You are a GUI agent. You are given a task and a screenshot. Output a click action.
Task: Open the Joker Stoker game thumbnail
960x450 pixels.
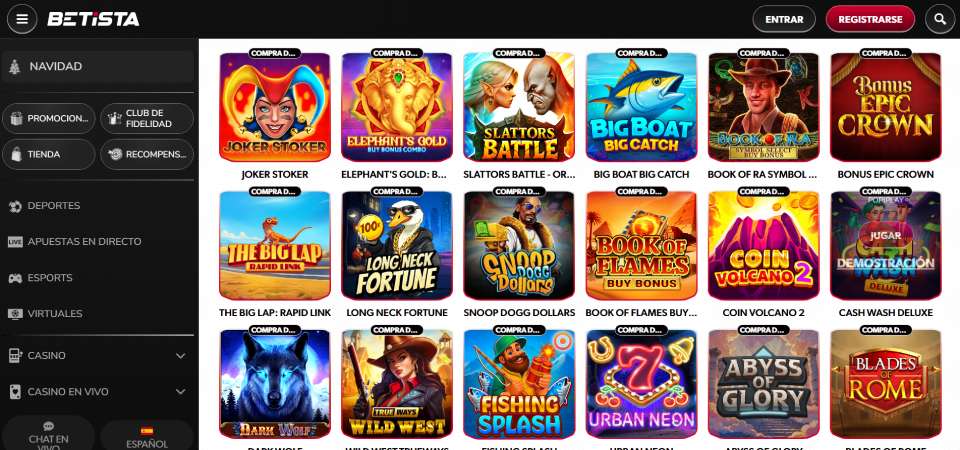pos(275,107)
